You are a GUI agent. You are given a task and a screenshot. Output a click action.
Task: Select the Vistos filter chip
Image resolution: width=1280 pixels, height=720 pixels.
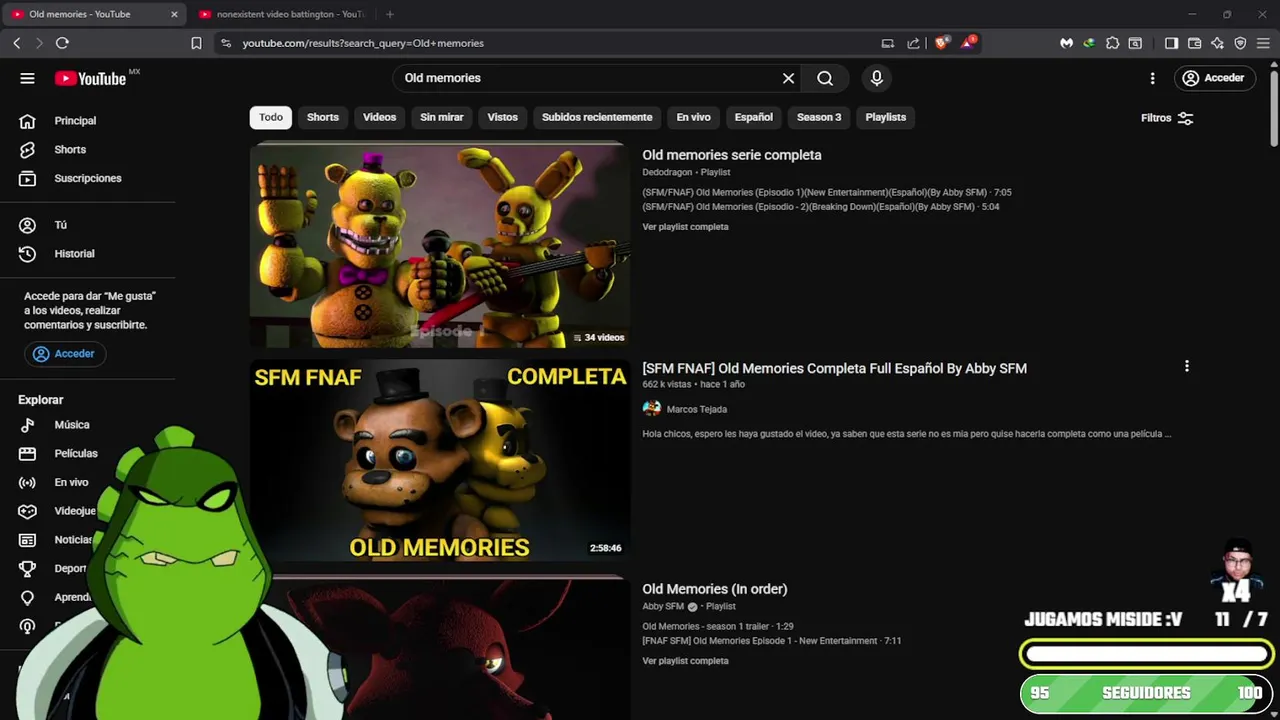tap(503, 117)
